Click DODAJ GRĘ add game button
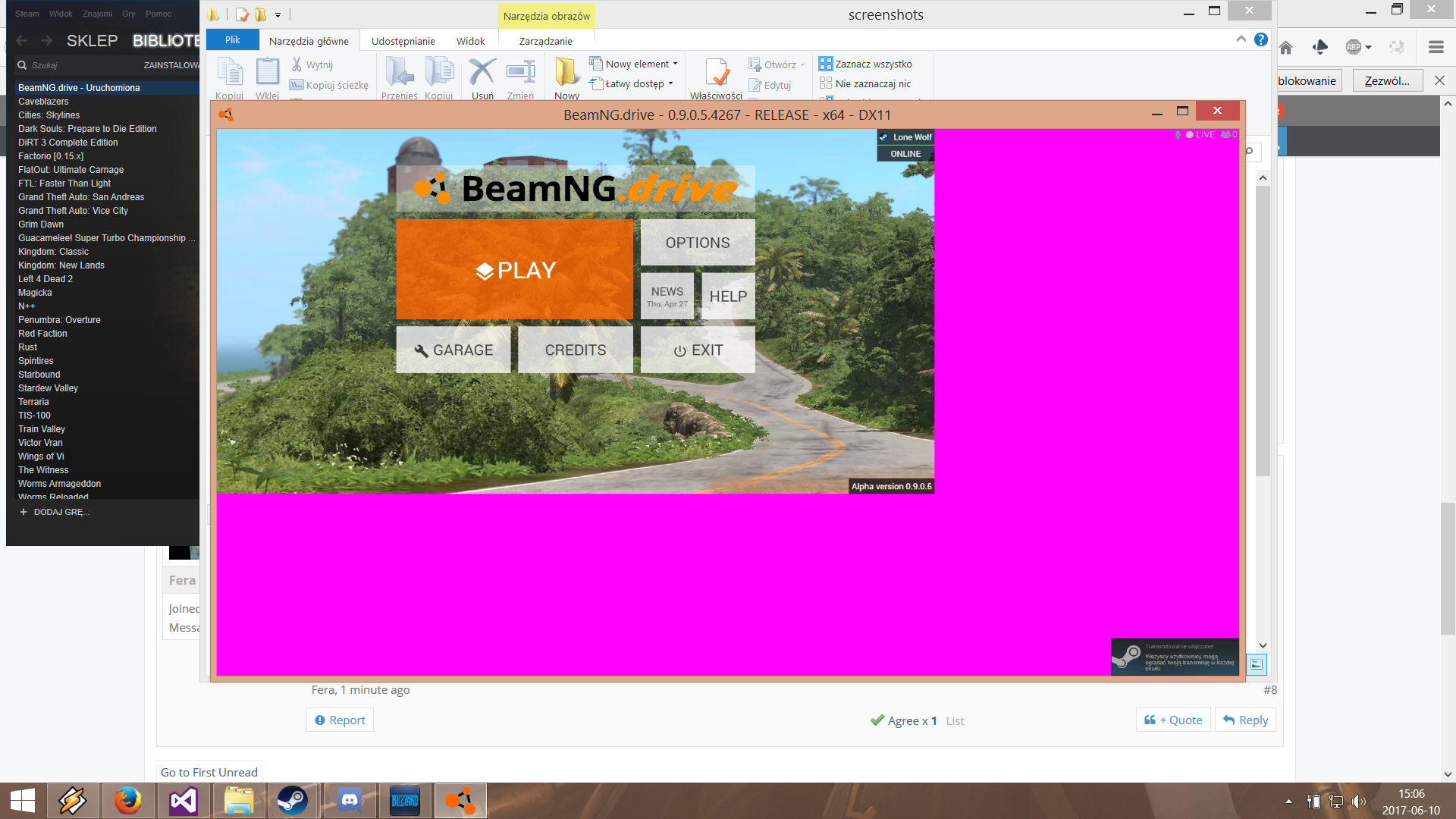 tap(54, 512)
